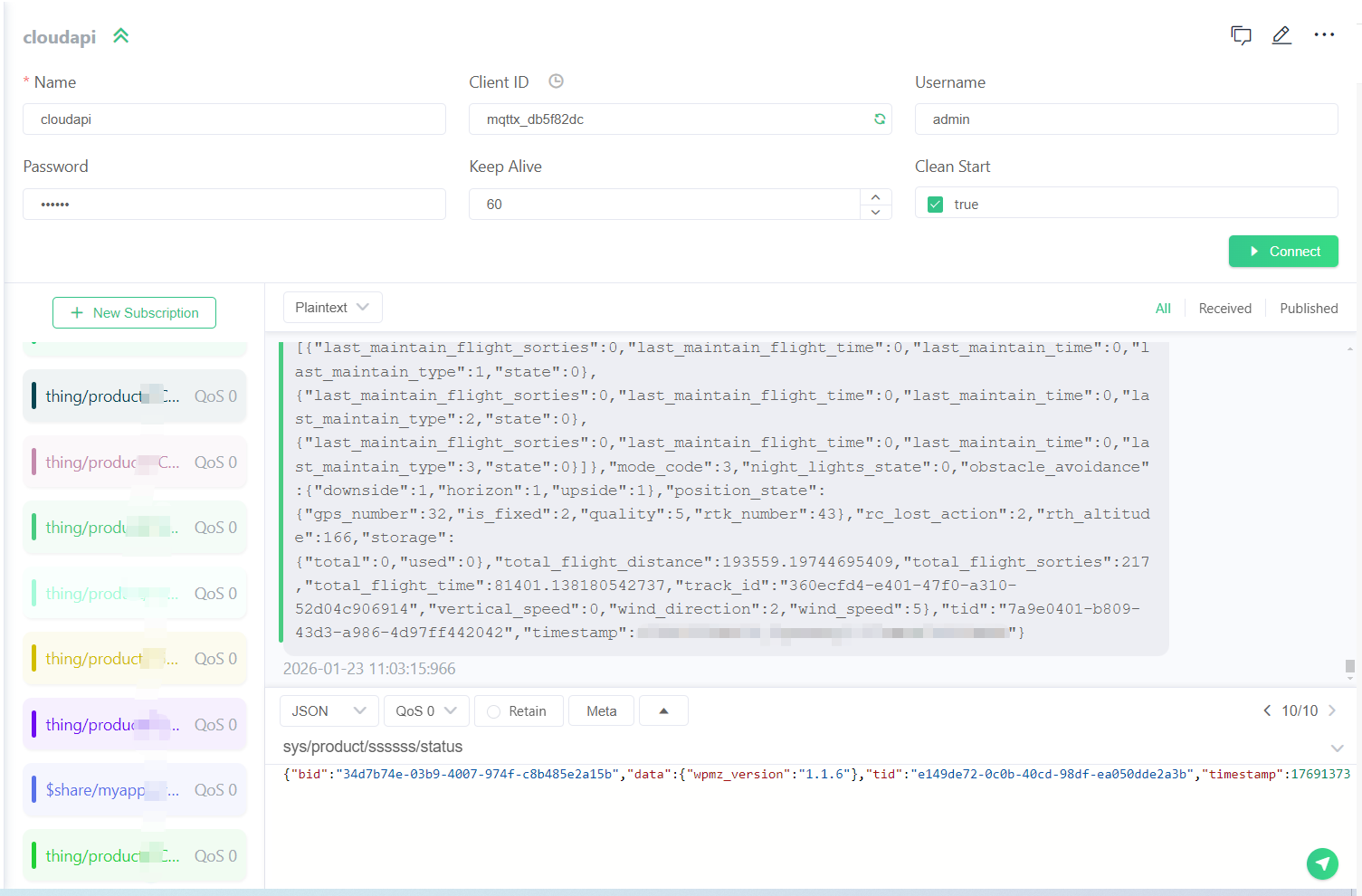Switch to the Received messages tab
Image resolution: width=1362 pixels, height=896 pixels.
[x=1224, y=309]
